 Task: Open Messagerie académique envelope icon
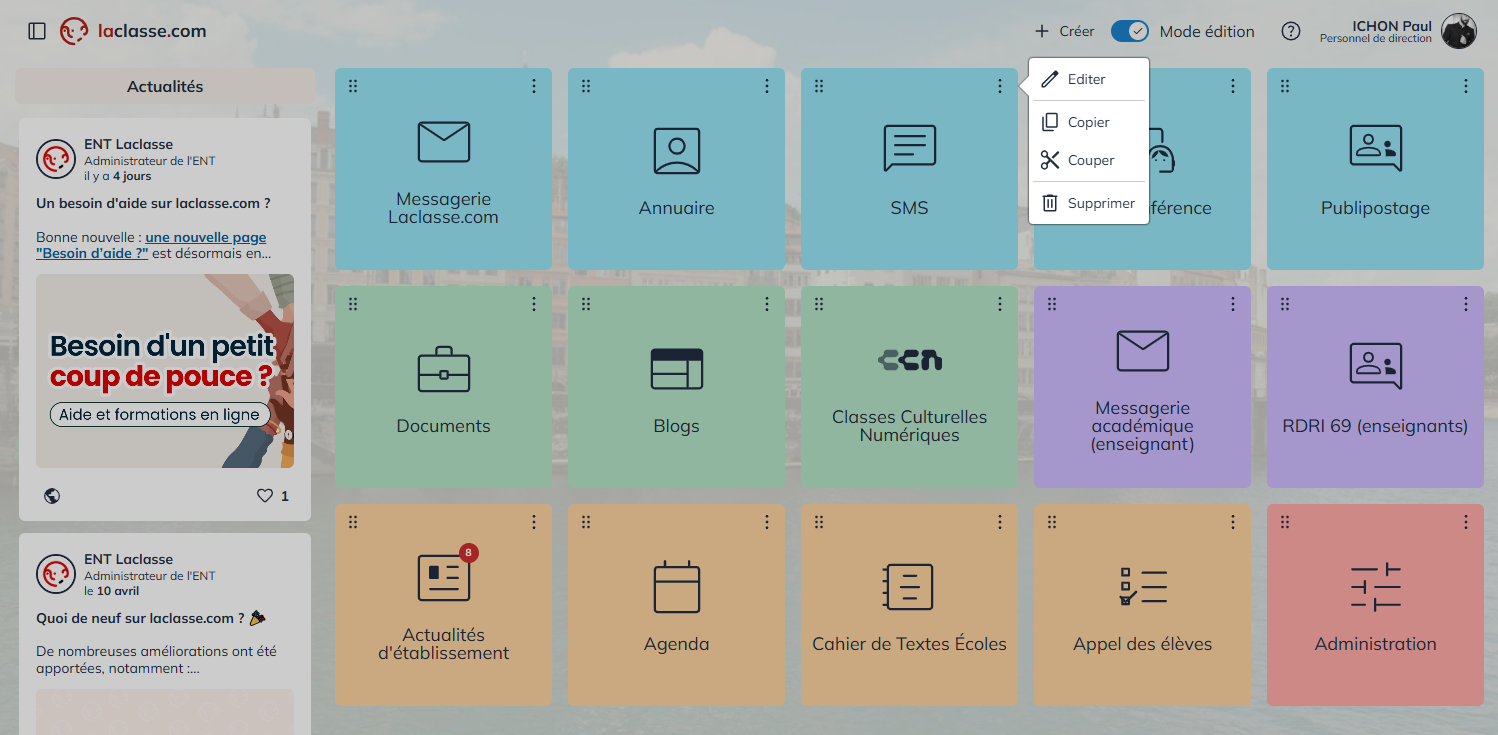pos(1142,351)
